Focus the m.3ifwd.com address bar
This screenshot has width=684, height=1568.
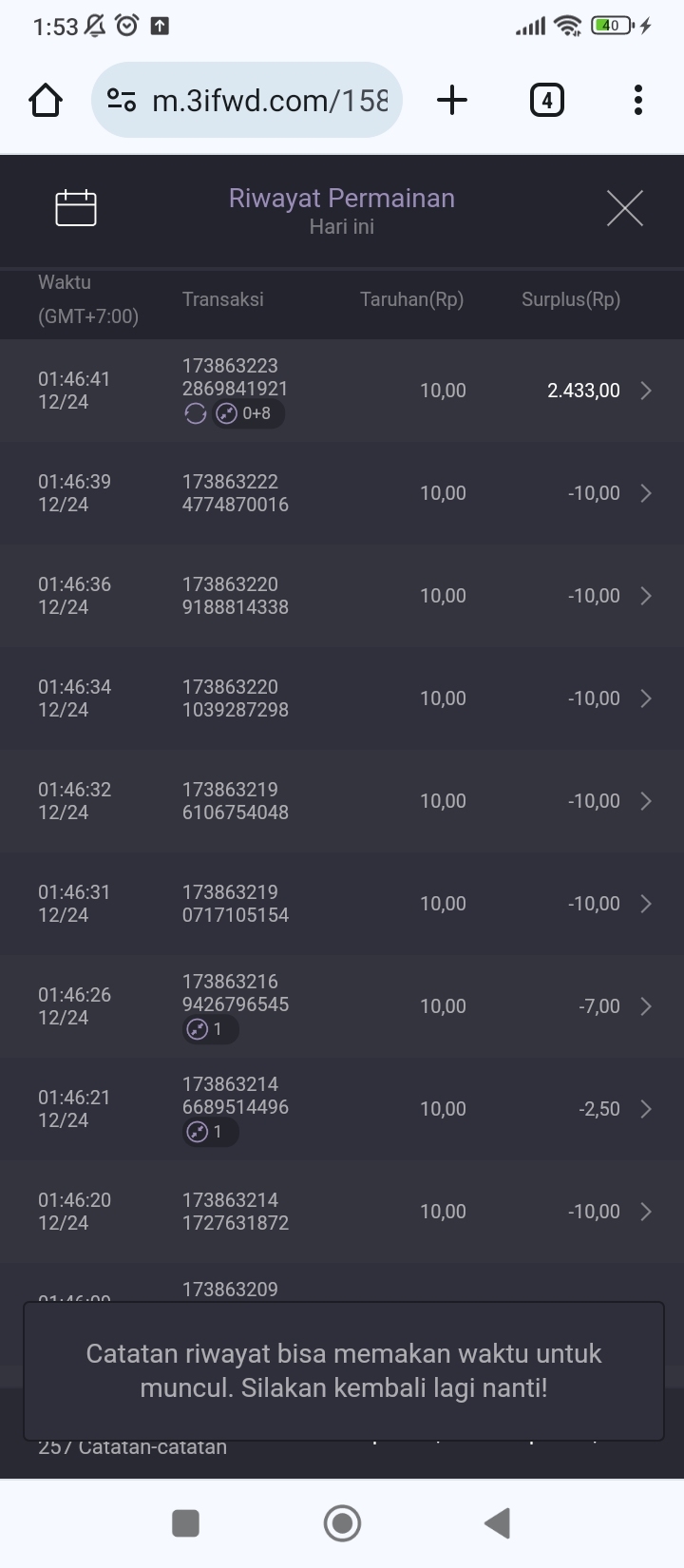(270, 100)
